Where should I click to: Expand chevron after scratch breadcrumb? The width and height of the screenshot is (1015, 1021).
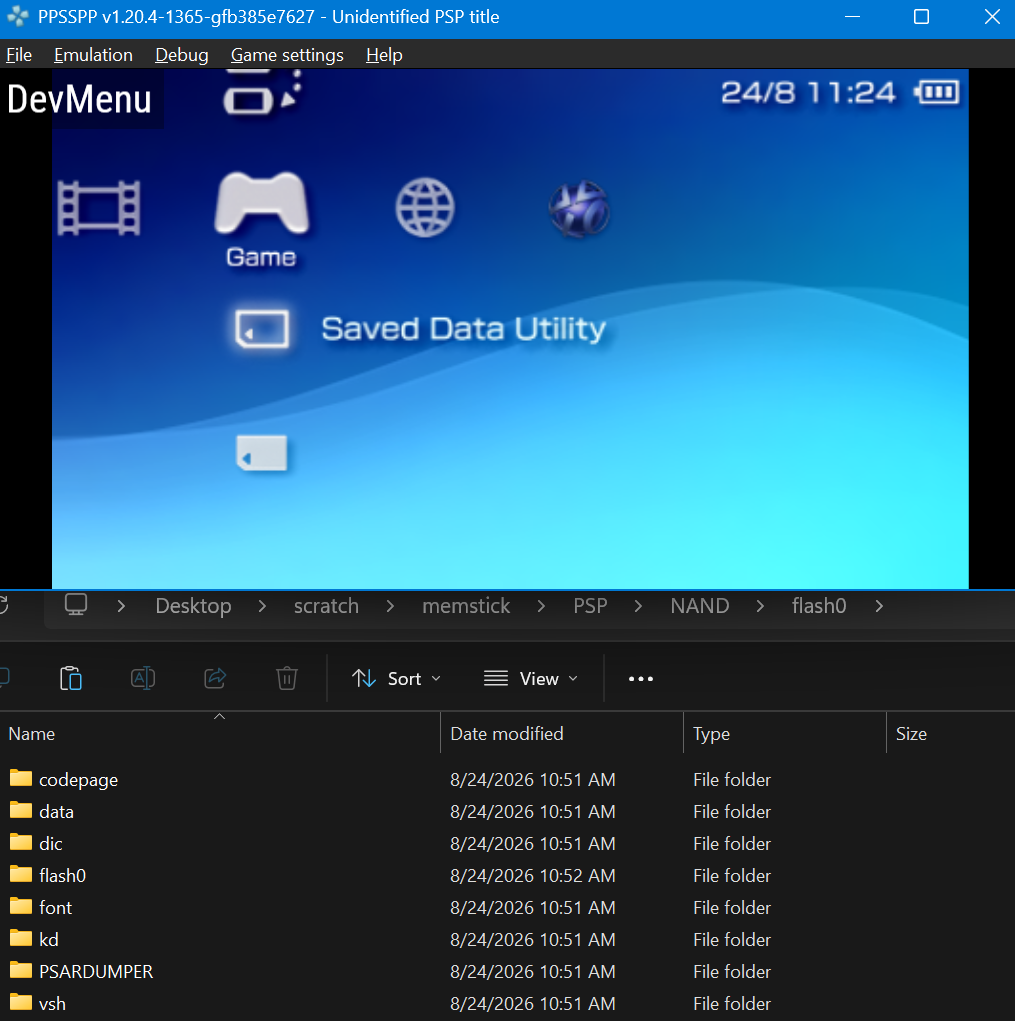point(390,606)
